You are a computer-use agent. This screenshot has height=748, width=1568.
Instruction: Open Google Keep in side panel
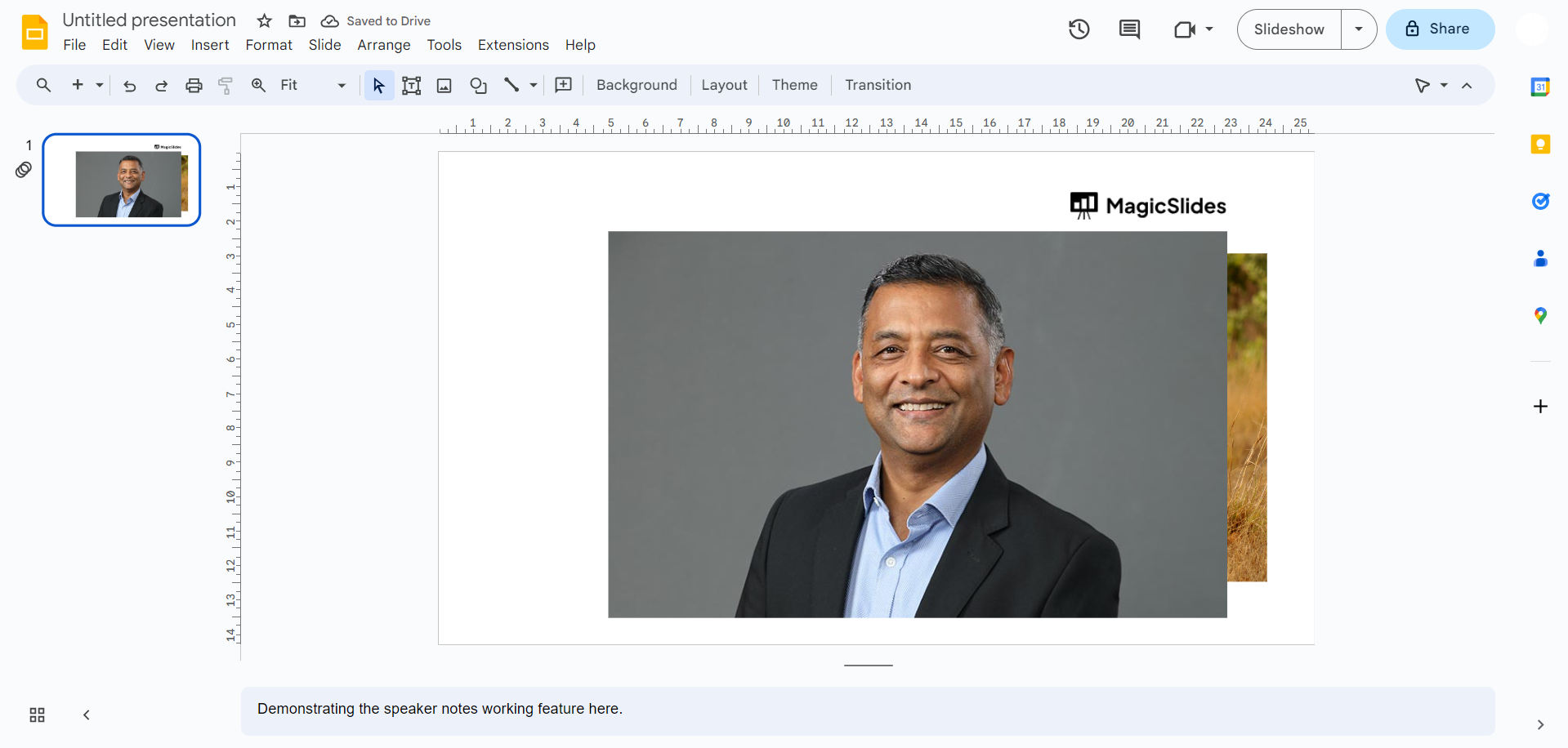[1540, 145]
